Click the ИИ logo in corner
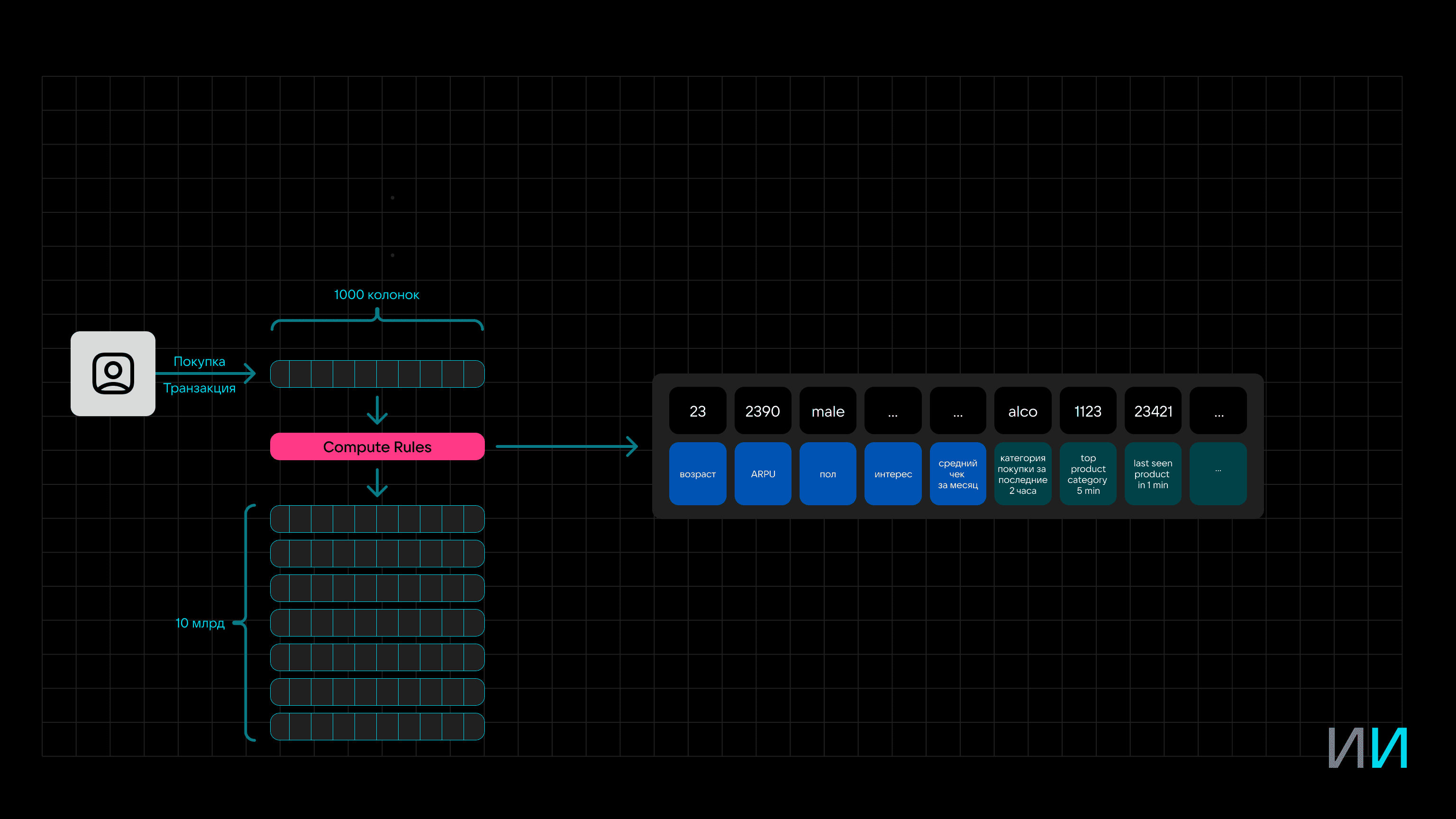 click(x=1367, y=747)
